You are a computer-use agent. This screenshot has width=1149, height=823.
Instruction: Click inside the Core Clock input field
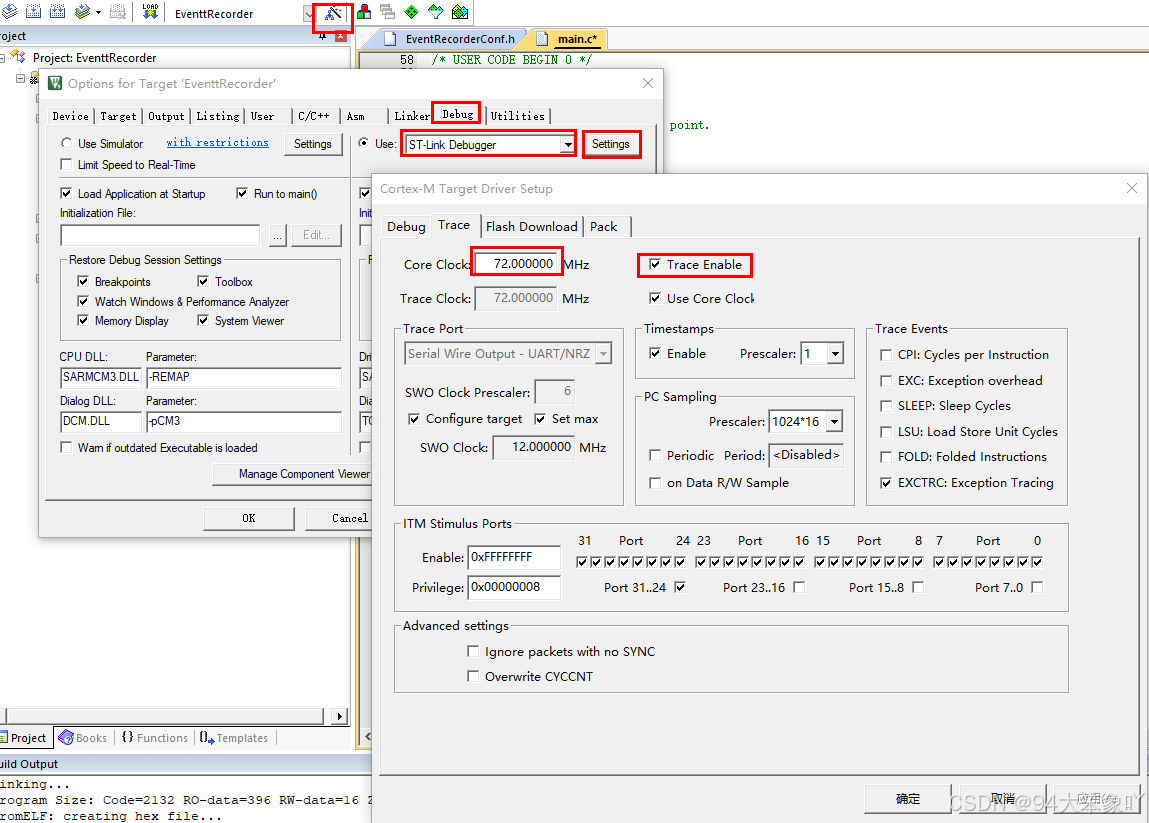[x=516, y=261]
